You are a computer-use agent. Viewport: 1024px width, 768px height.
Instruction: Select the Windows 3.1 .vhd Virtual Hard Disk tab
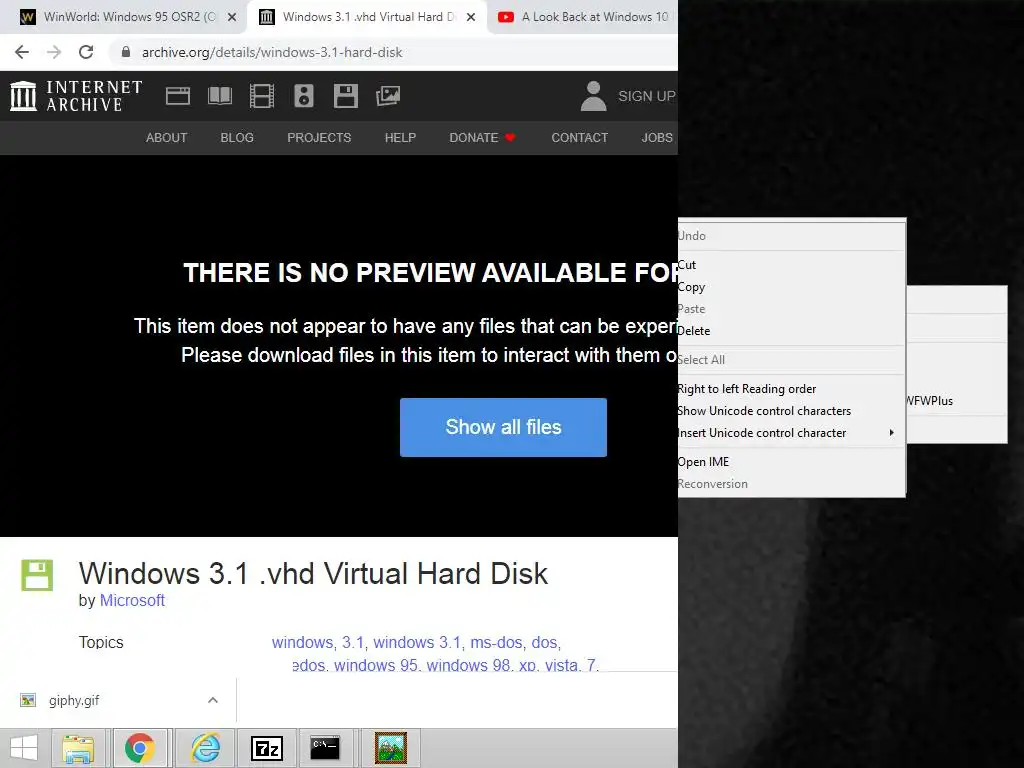pos(367,17)
